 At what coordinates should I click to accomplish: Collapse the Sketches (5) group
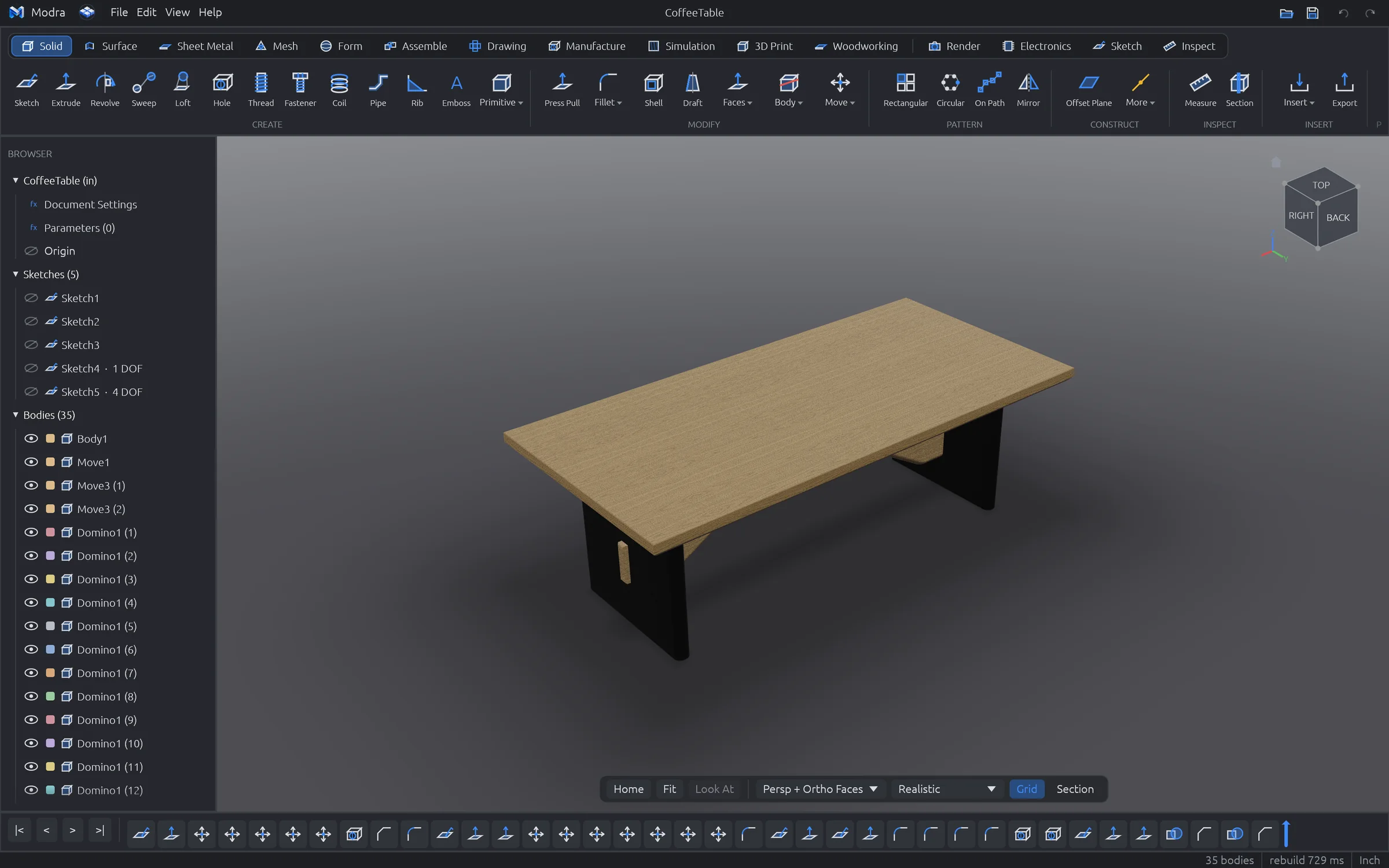16,274
